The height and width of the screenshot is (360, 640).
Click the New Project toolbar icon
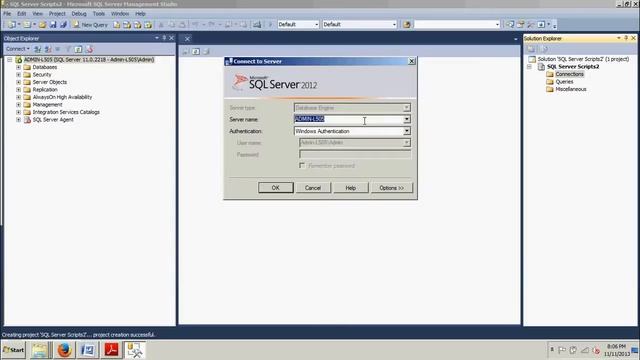click(x=11, y=24)
